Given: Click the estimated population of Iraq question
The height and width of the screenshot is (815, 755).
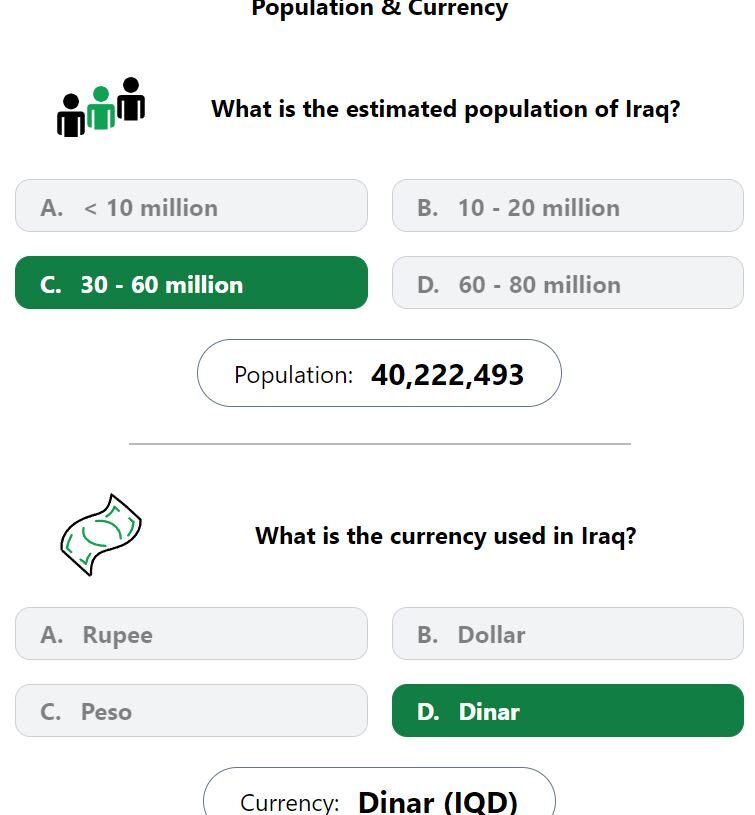Looking at the screenshot, I should [x=445, y=109].
